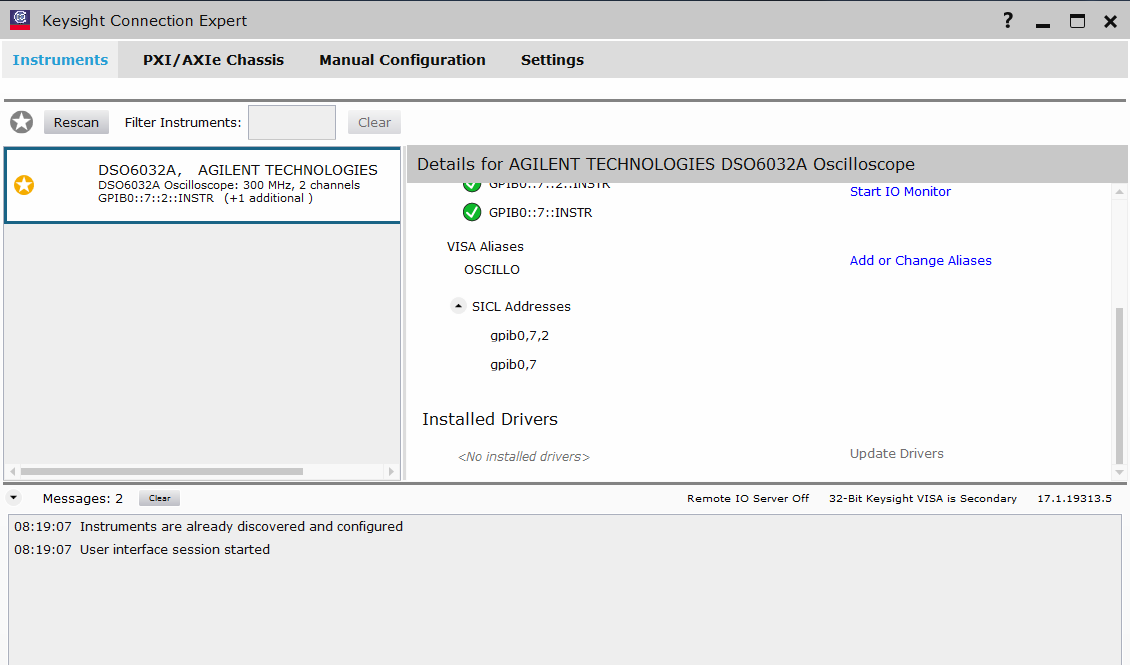The height and width of the screenshot is (665, 1130).
Task: Click the Start IO Monitor link
Action: (x=900, y=192)
